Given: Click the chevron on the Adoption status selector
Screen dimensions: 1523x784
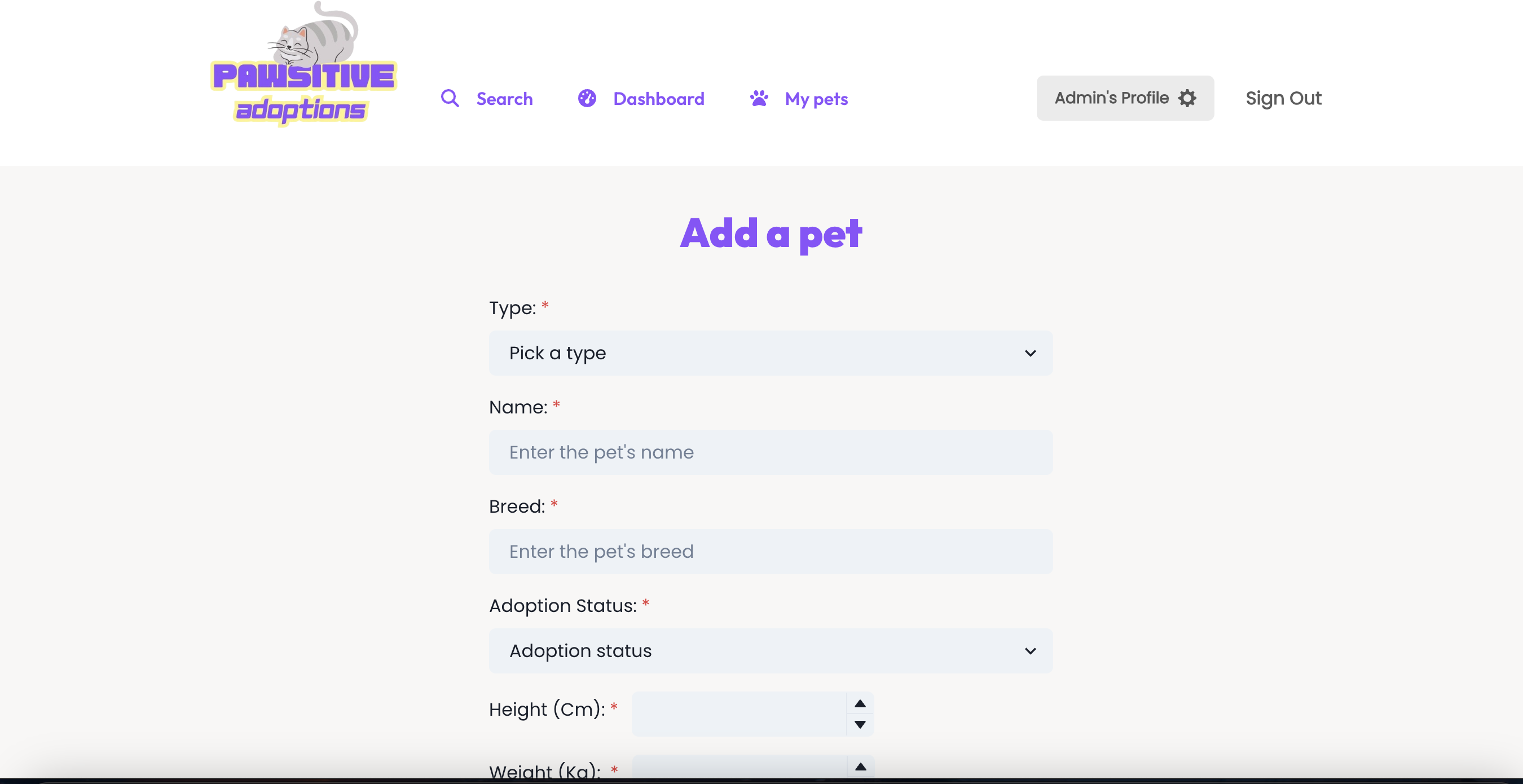Looking at the screenshot, I should [x=1030, y=651].
